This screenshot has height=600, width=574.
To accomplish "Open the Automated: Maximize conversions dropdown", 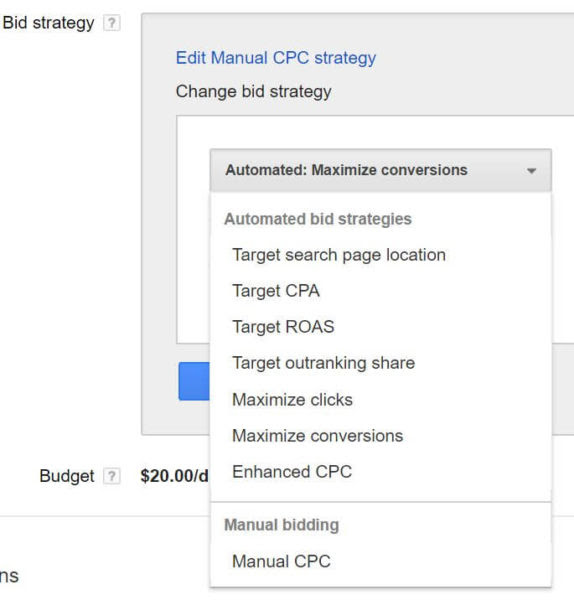I will (381, 170).
